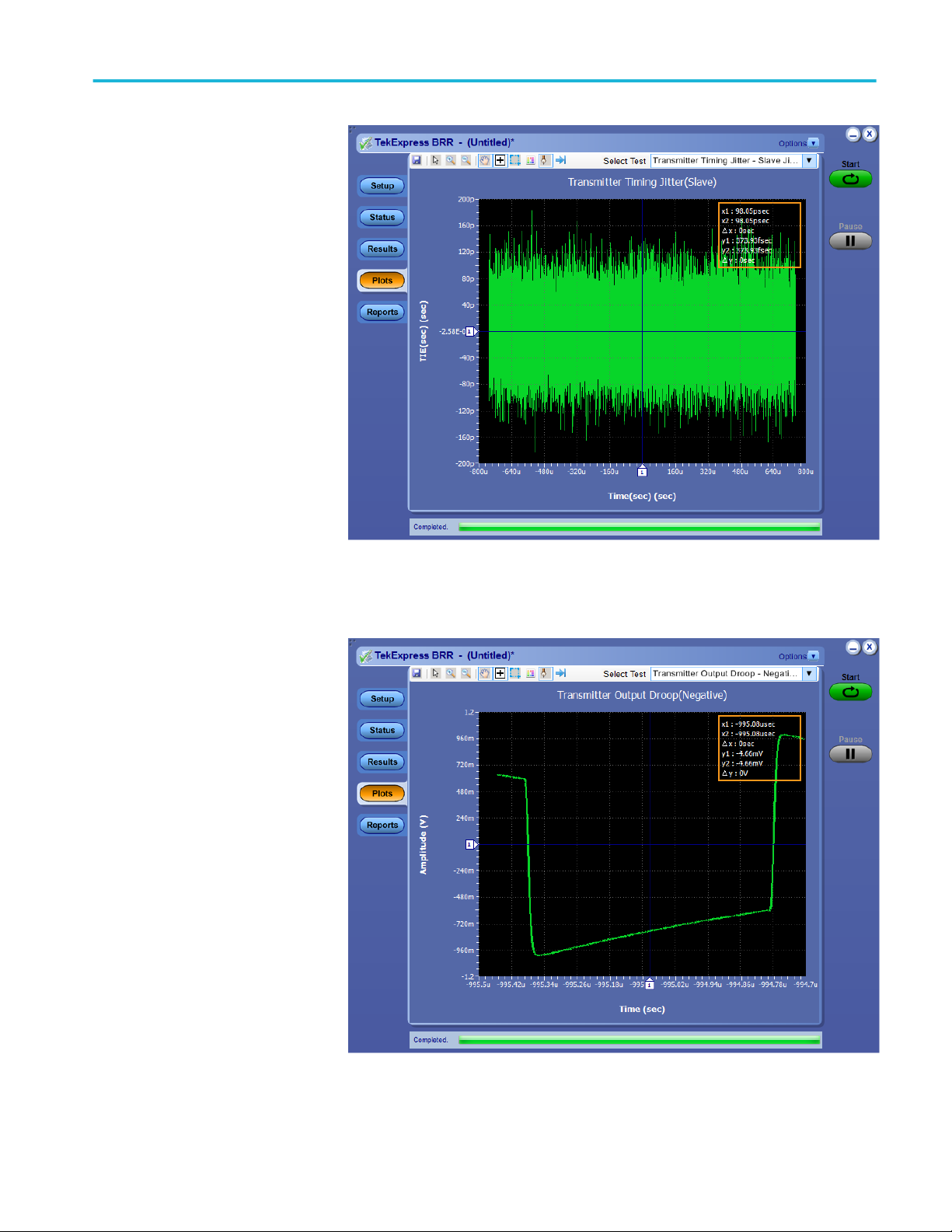Open Reports panel in the Timing Jitter window
Image resolution: width=952 pixels, height=1232 pixels.
382,312
